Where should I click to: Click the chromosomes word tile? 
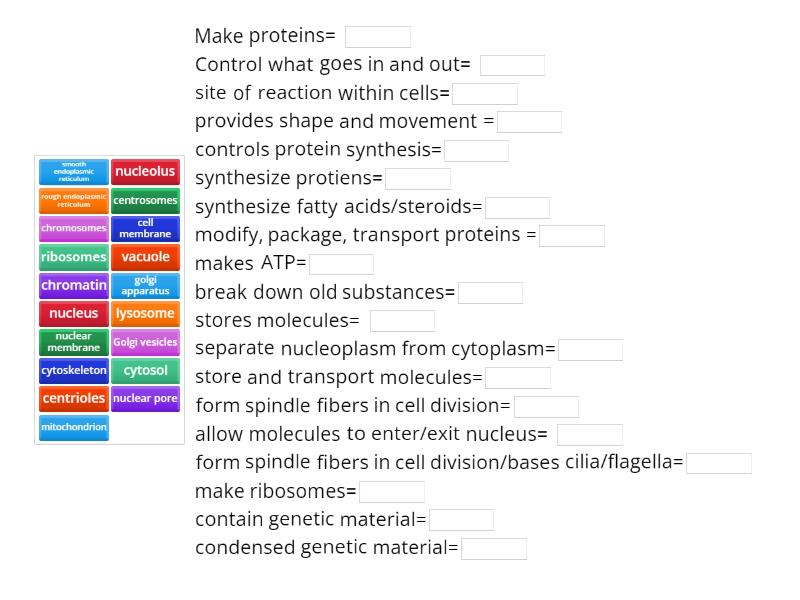click(74, 228)
